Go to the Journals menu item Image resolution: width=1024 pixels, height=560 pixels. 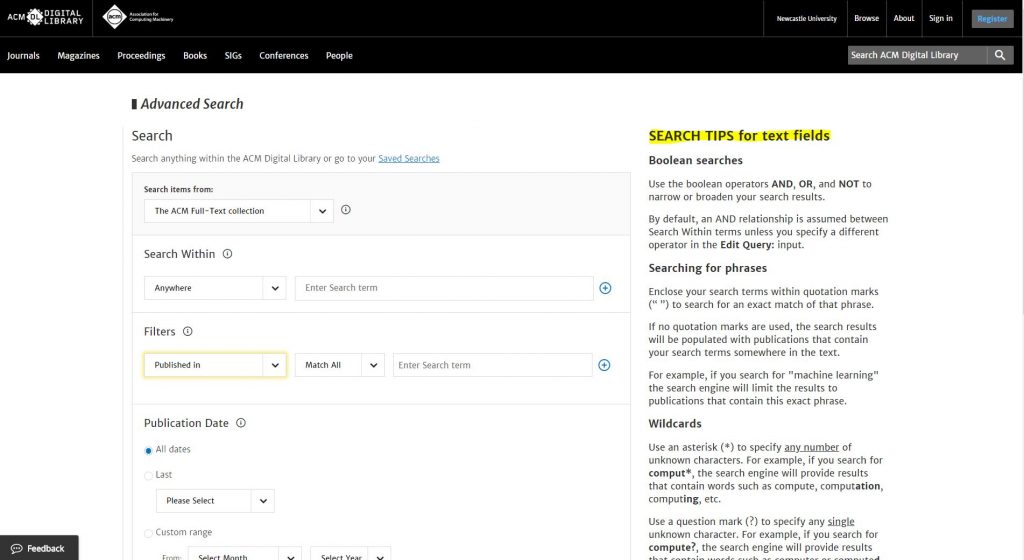click(23, 56)
